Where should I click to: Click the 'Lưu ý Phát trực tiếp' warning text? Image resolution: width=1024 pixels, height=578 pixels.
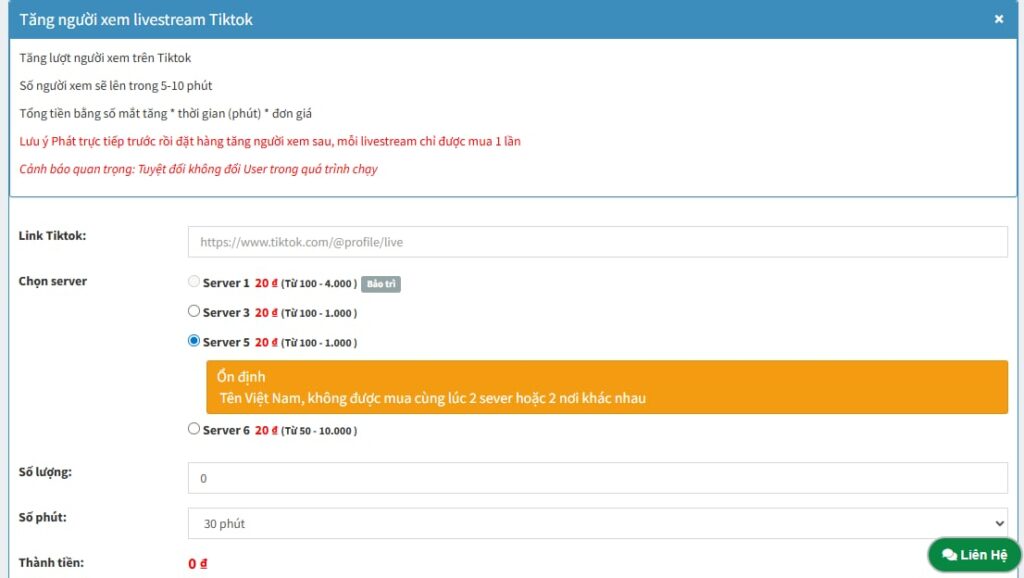270,141
